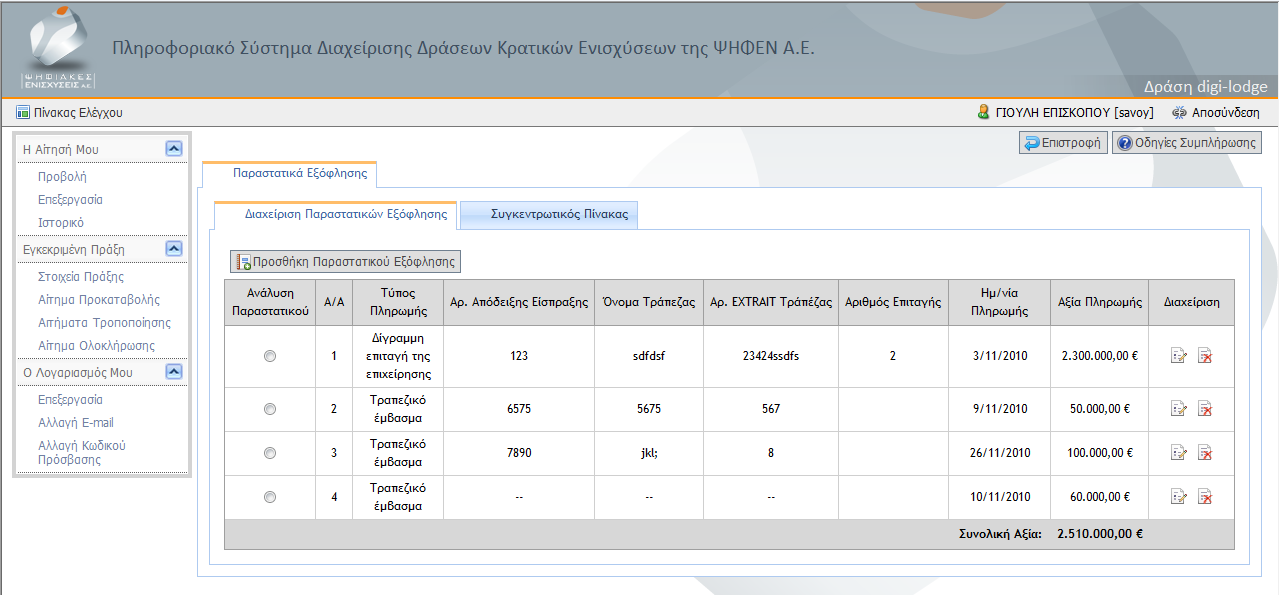Click the cell Δίγραμμη επιταγή της επιχείρησης
Viewport: 1279px width, 595px height.
(x=398, y=356)
